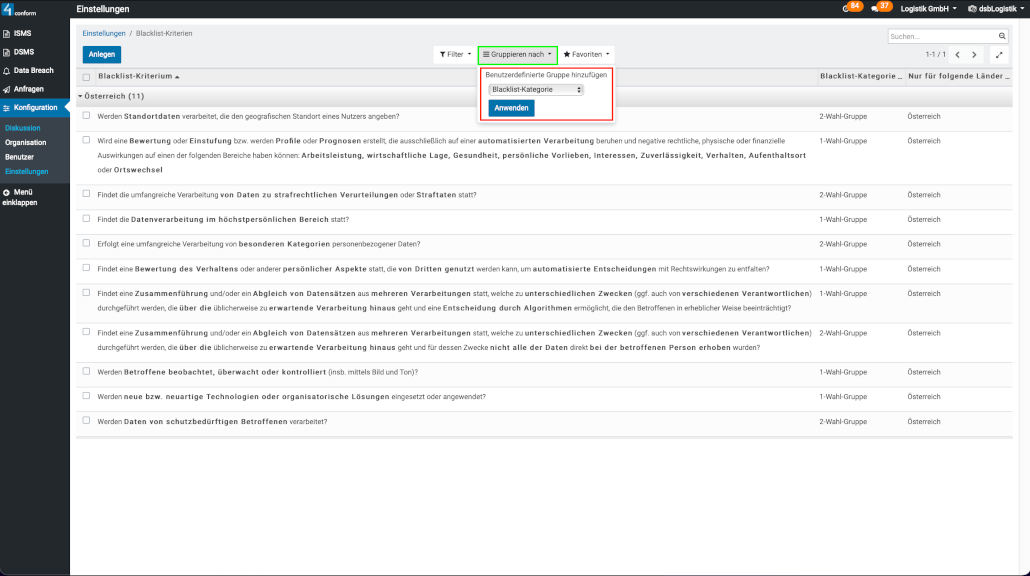The image size is (1030, 576).
Task: Open Benutzer in the Konfiguration submenu
Action: click(19, 157)
